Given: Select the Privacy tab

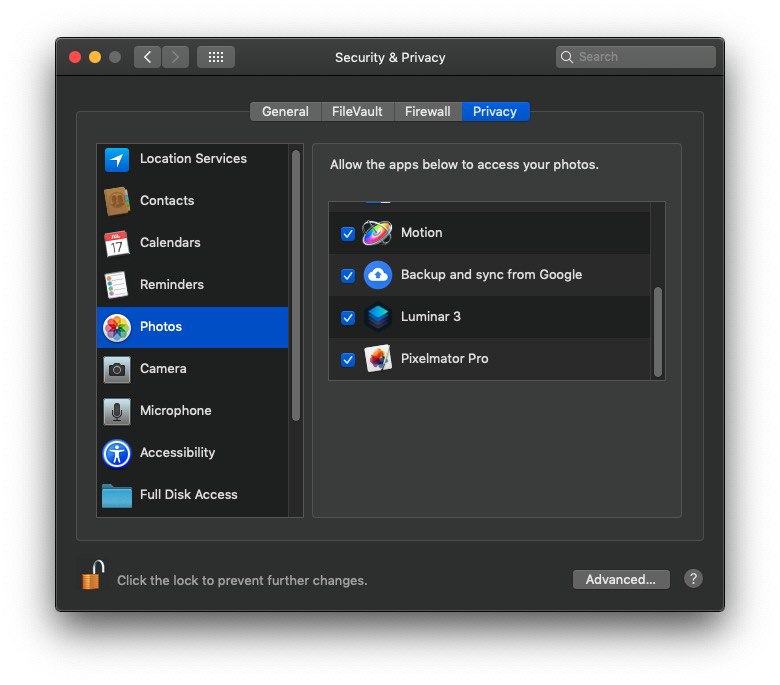Looking at the screenshot, I should pyautogui.click(x=495, y=111).
